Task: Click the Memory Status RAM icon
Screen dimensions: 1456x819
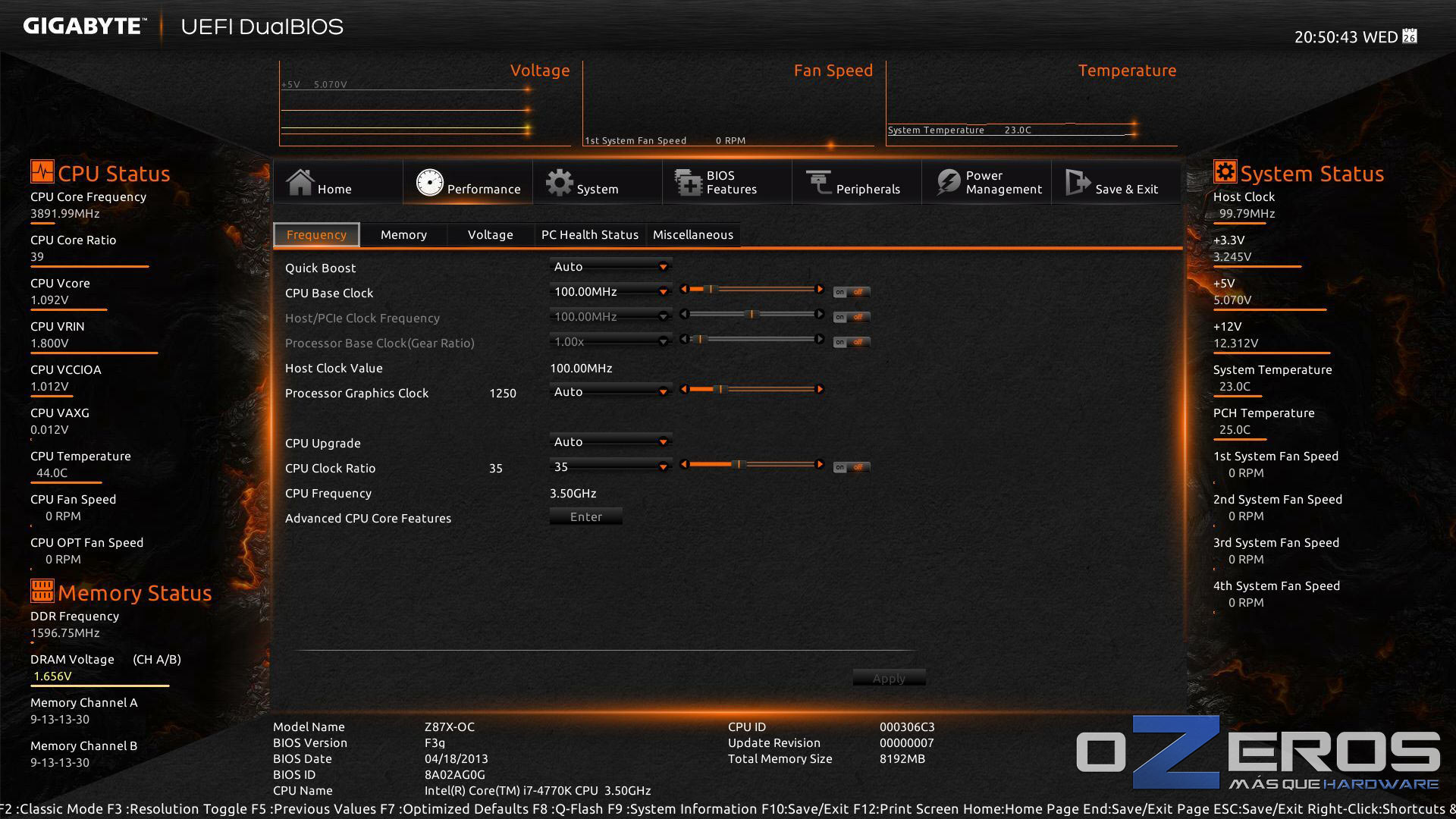Action: [x=42, y=590]
